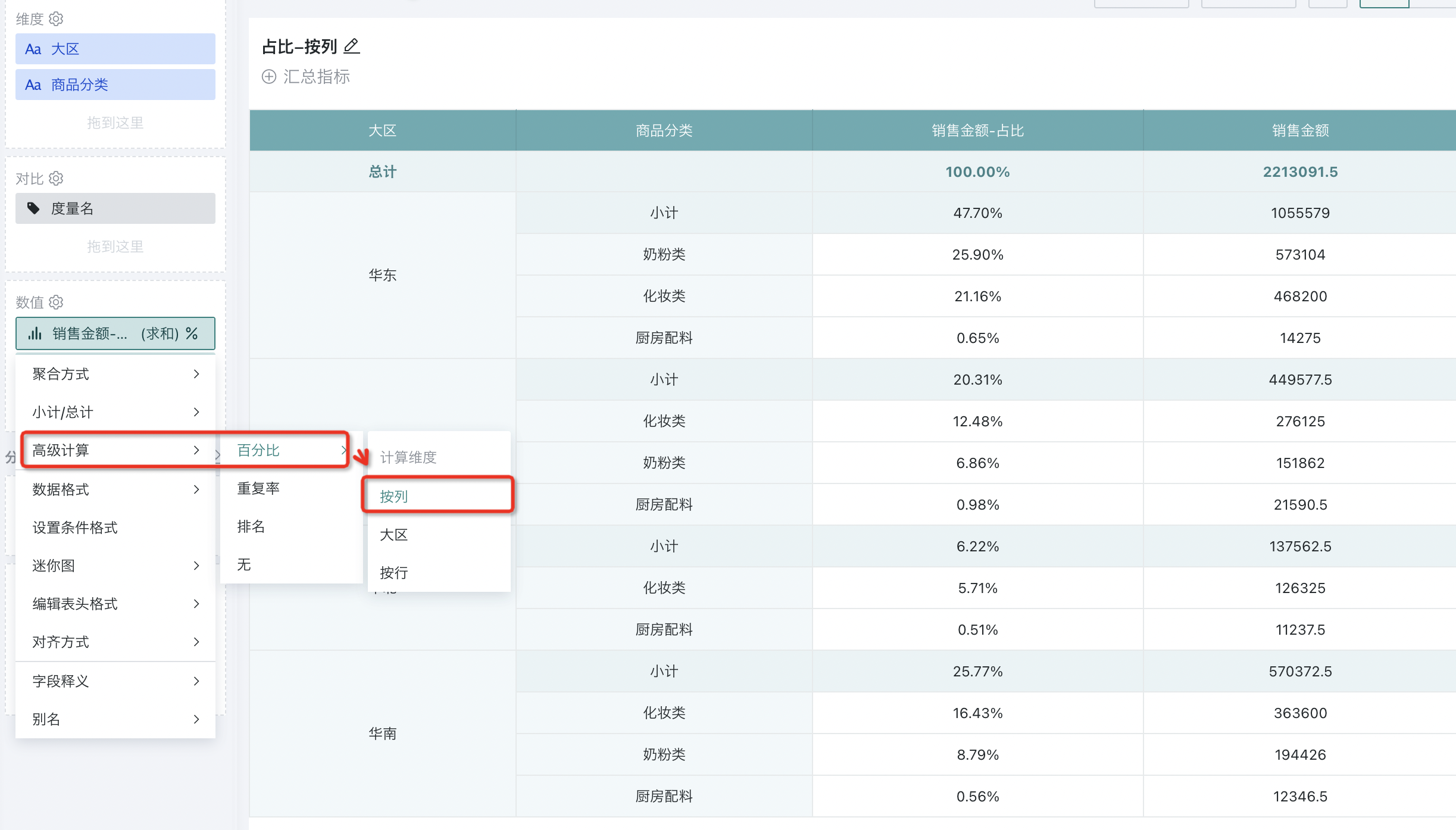Click the 占比-按列 chart title
The width and height of the screenshot is (1456, 830).
(300, 46)
